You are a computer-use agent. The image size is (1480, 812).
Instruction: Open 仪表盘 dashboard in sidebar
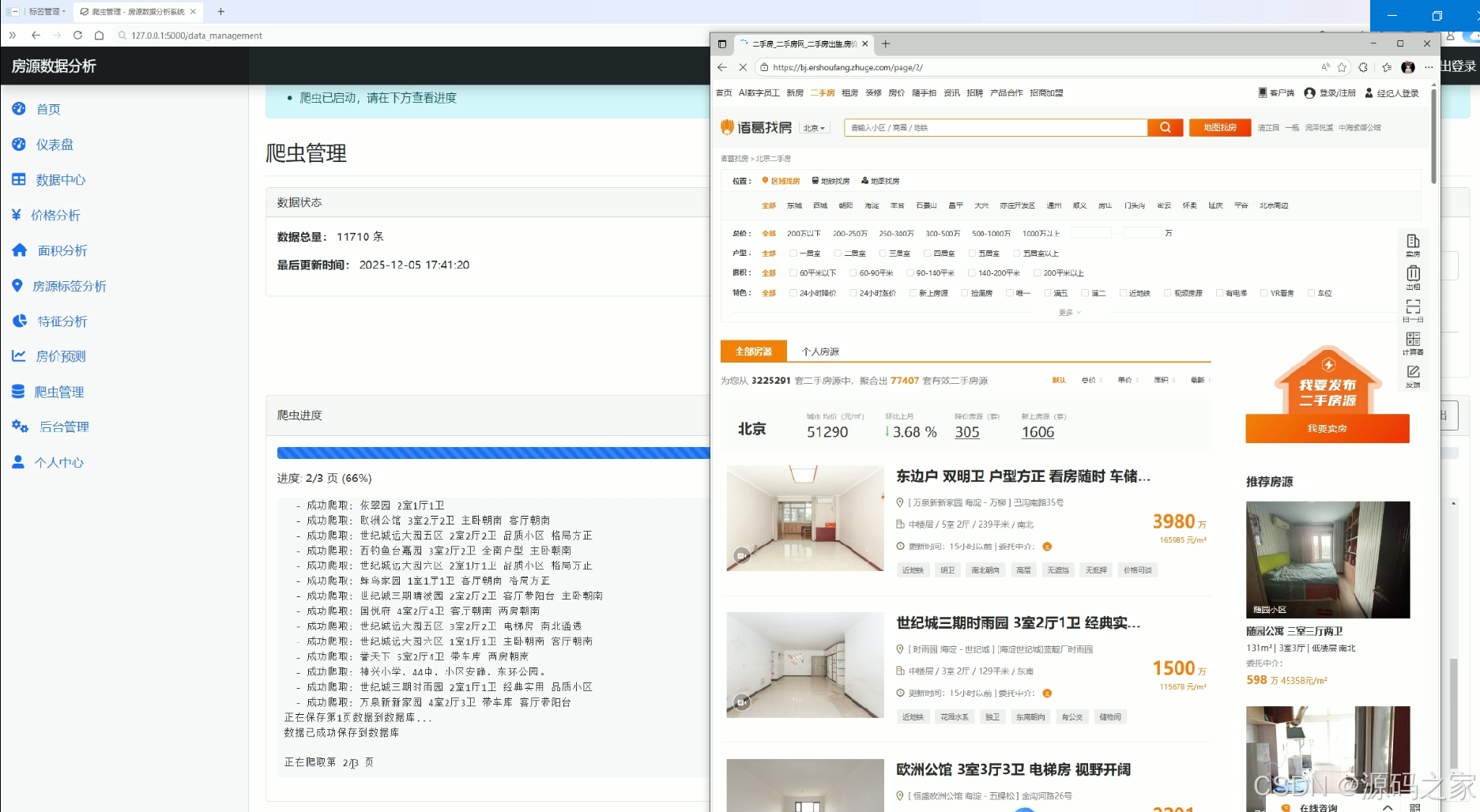(x=43, y=145)
